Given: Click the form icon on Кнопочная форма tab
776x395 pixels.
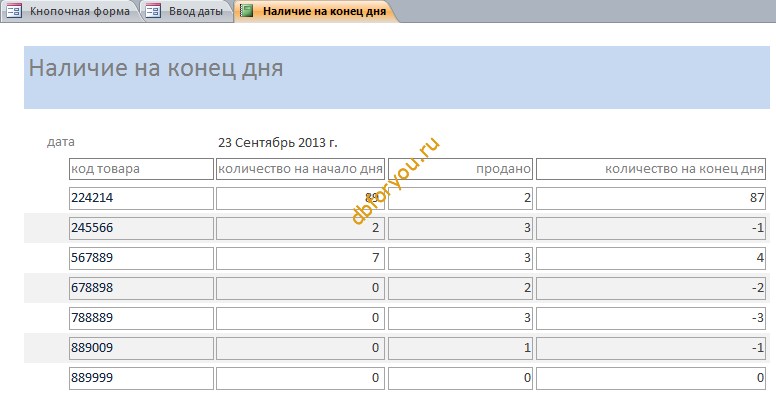Looking at the screenshot, I should 14,11.
